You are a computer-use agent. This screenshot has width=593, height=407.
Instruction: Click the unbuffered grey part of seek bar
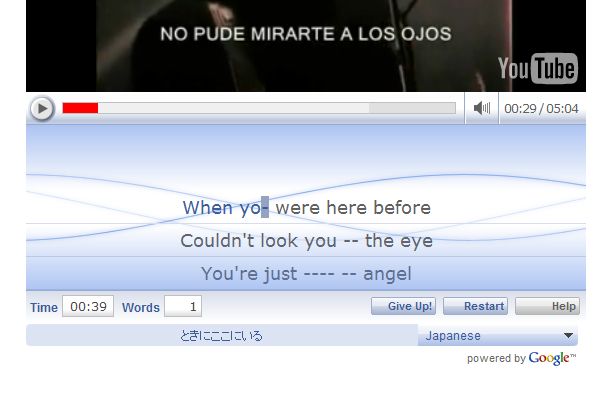click(x=412, y=108)
